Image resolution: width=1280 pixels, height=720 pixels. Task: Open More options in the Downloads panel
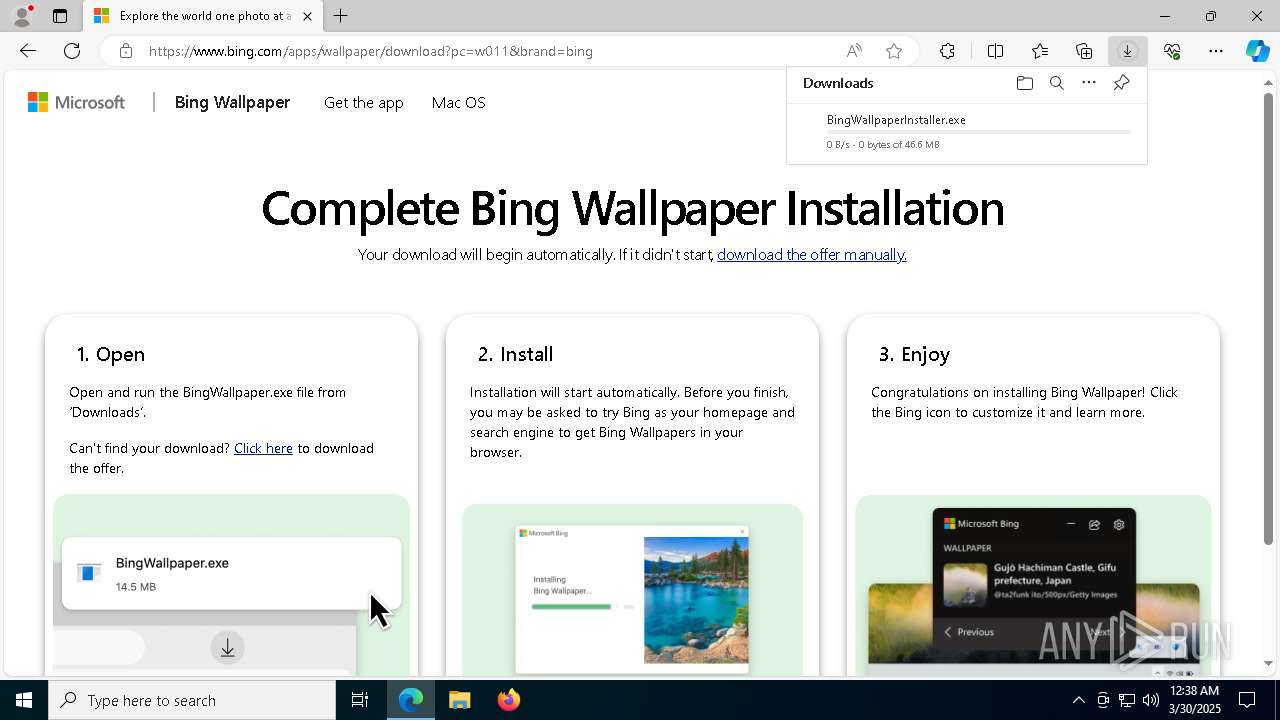(1089, 83)
